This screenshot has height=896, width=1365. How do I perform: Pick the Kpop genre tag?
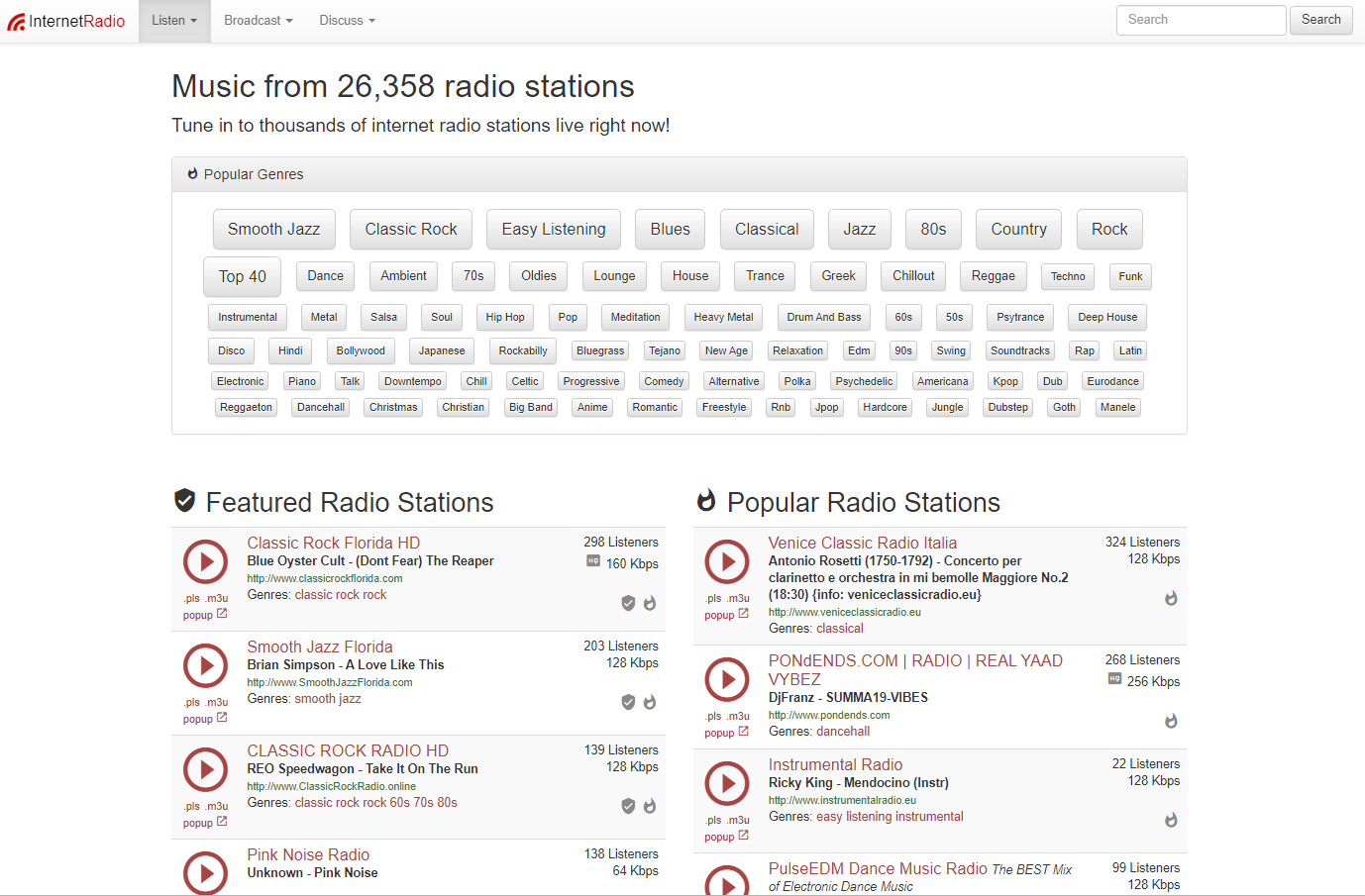tap(1005, 381)
